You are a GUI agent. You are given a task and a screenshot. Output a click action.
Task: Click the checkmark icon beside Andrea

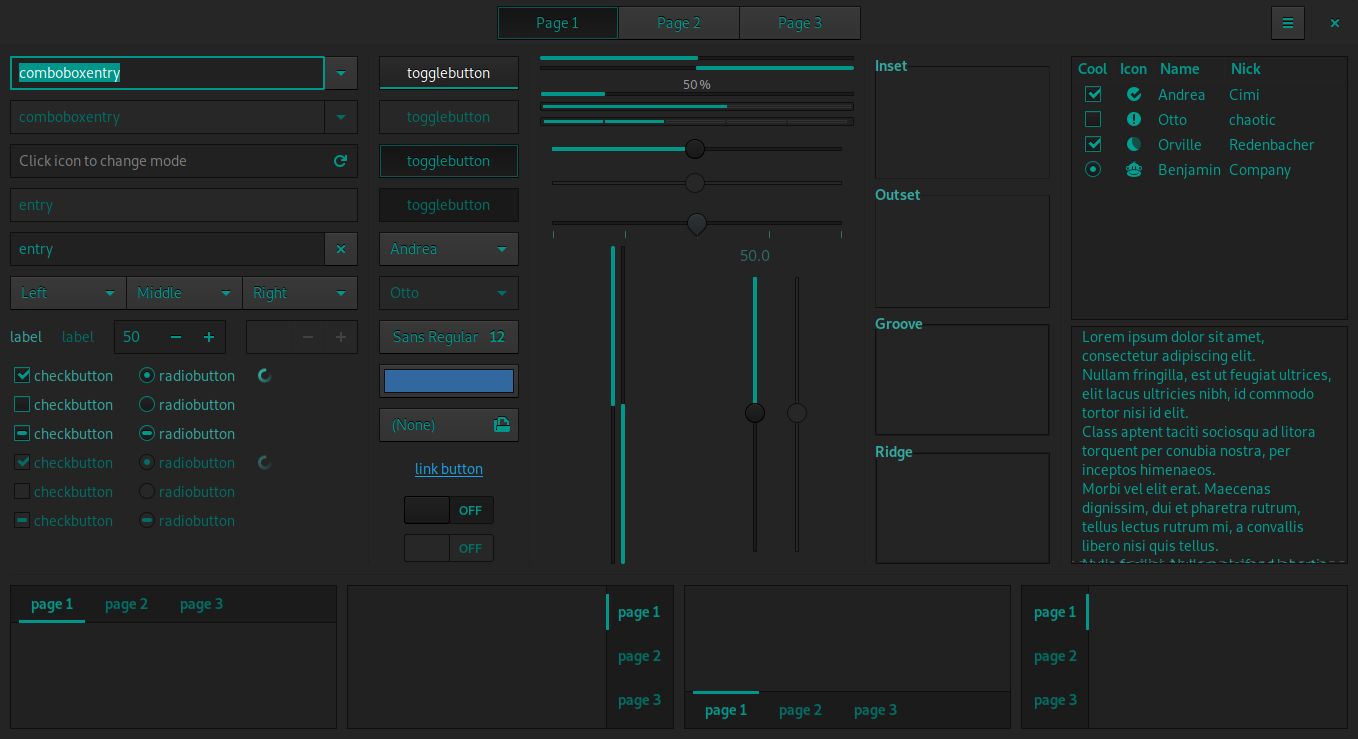tap(1134, 95)
